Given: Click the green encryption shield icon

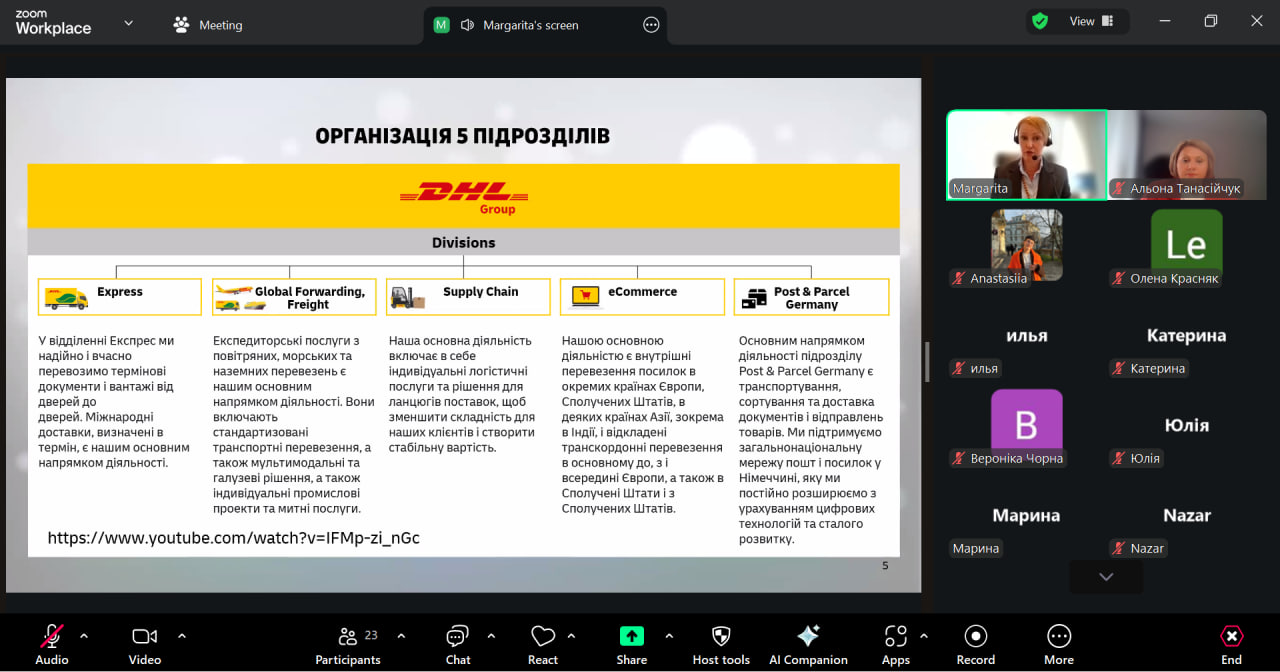Looking at the screenshot, I should coord(1040,21).
